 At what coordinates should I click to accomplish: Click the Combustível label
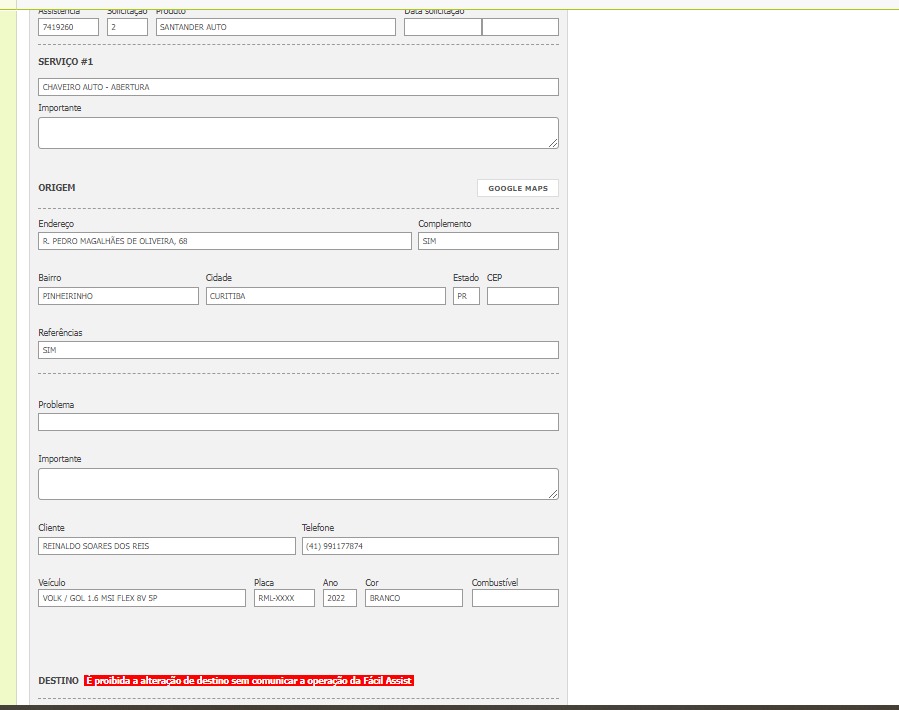(495, 583)
